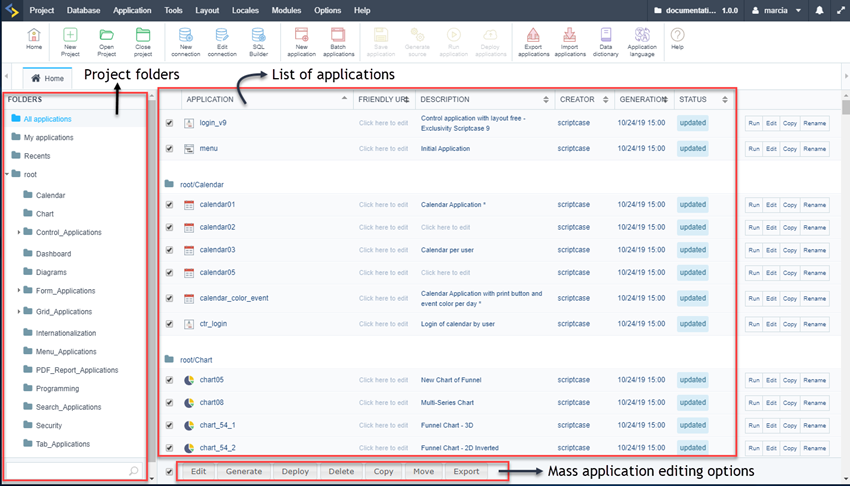Expand the Control_Applications folder
The width and height of the screenshot is (850, 486).
tap(19, 232)
